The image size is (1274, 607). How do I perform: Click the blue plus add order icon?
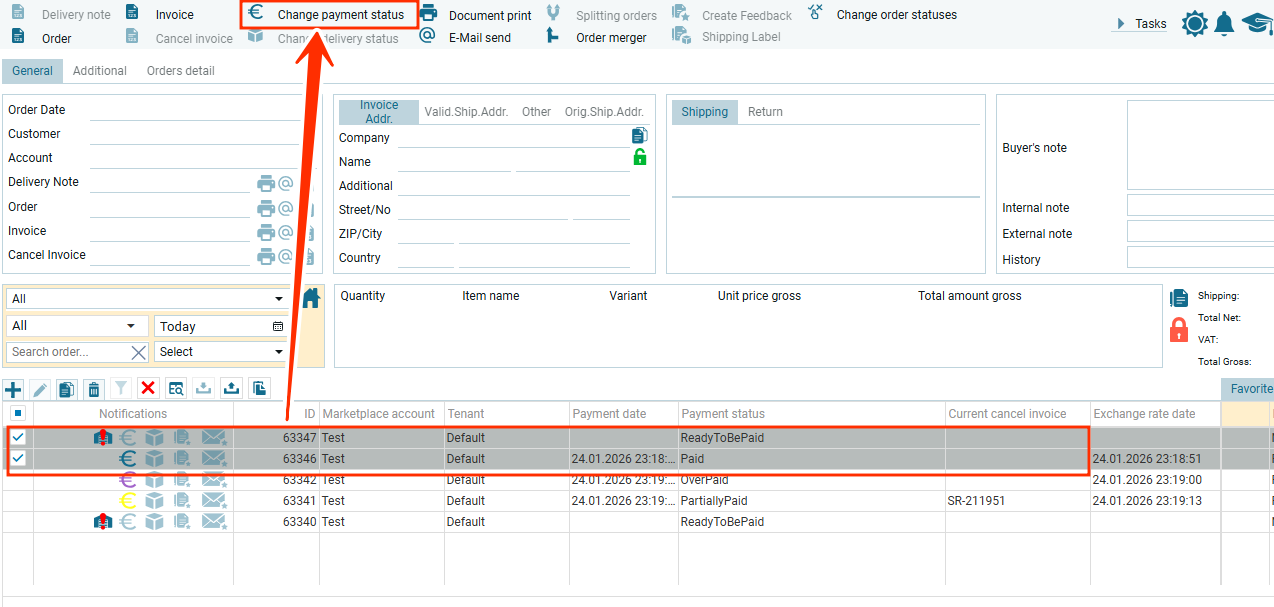13,389
